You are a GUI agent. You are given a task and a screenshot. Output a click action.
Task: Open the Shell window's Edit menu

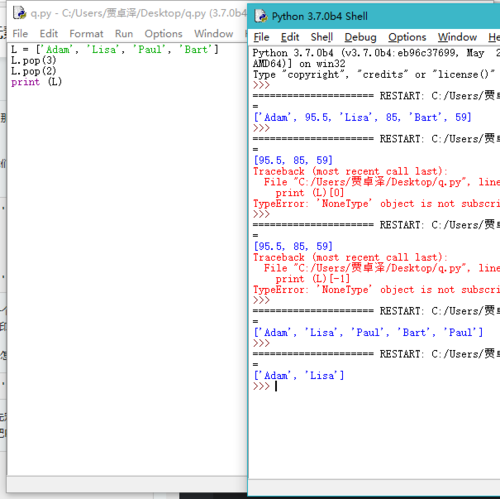[x=290, y=37]
